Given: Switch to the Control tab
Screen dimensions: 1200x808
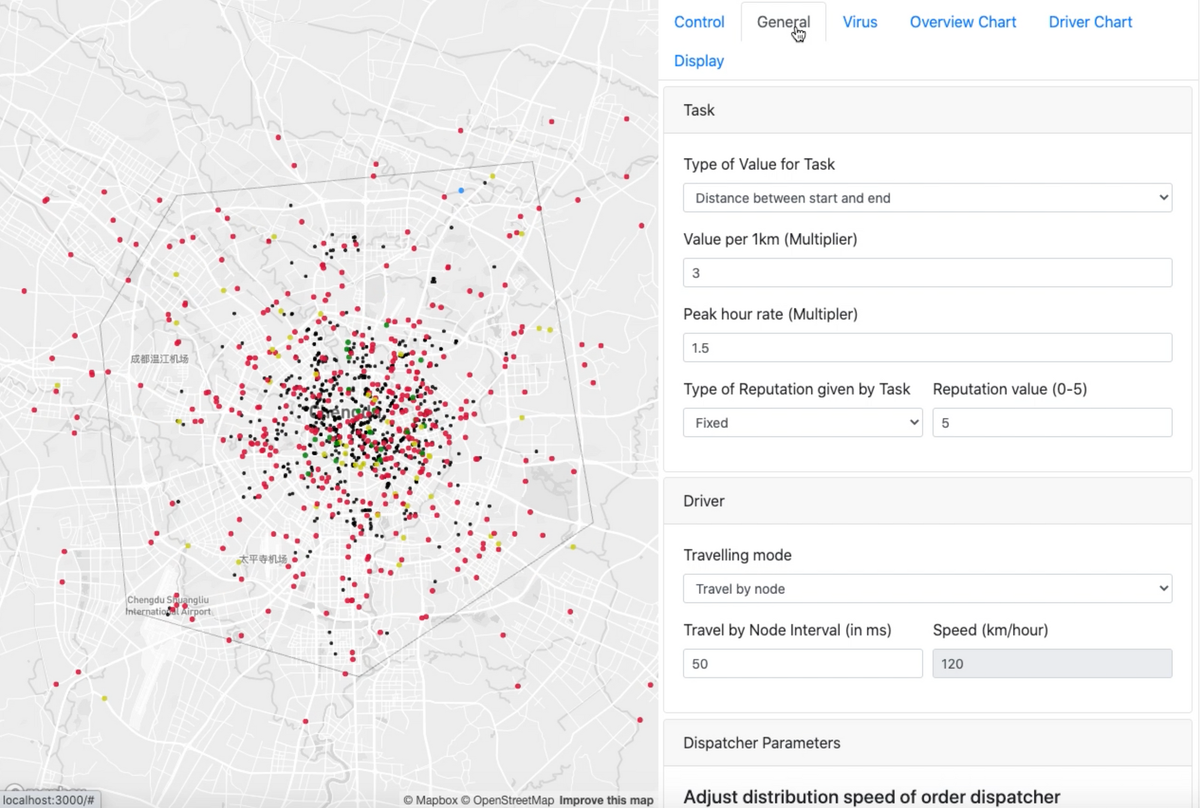Looking at the screenshot, I should (699, 22).
